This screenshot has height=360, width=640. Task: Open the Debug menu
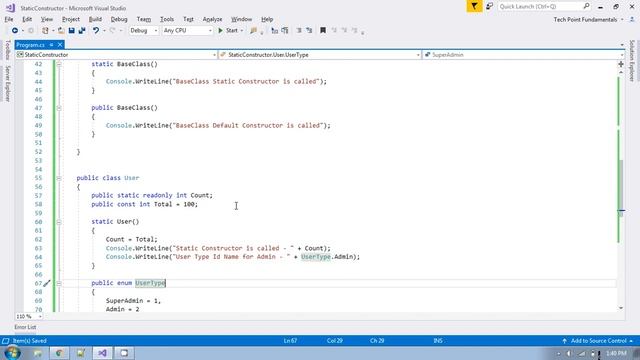point(119,19)
